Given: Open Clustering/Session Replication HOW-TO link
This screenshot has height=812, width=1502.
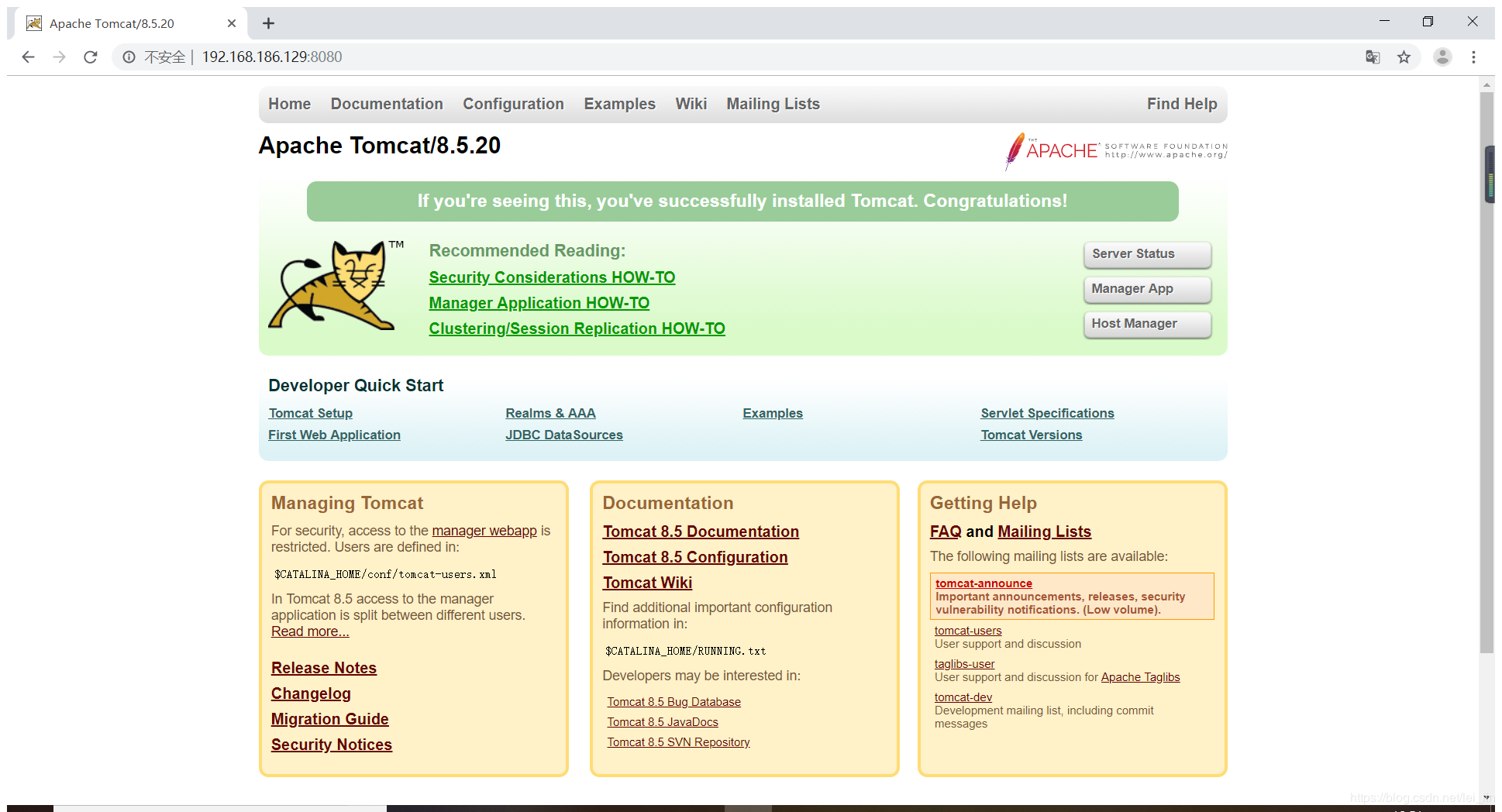Looking at the screenshot, I should pos(577,329).
